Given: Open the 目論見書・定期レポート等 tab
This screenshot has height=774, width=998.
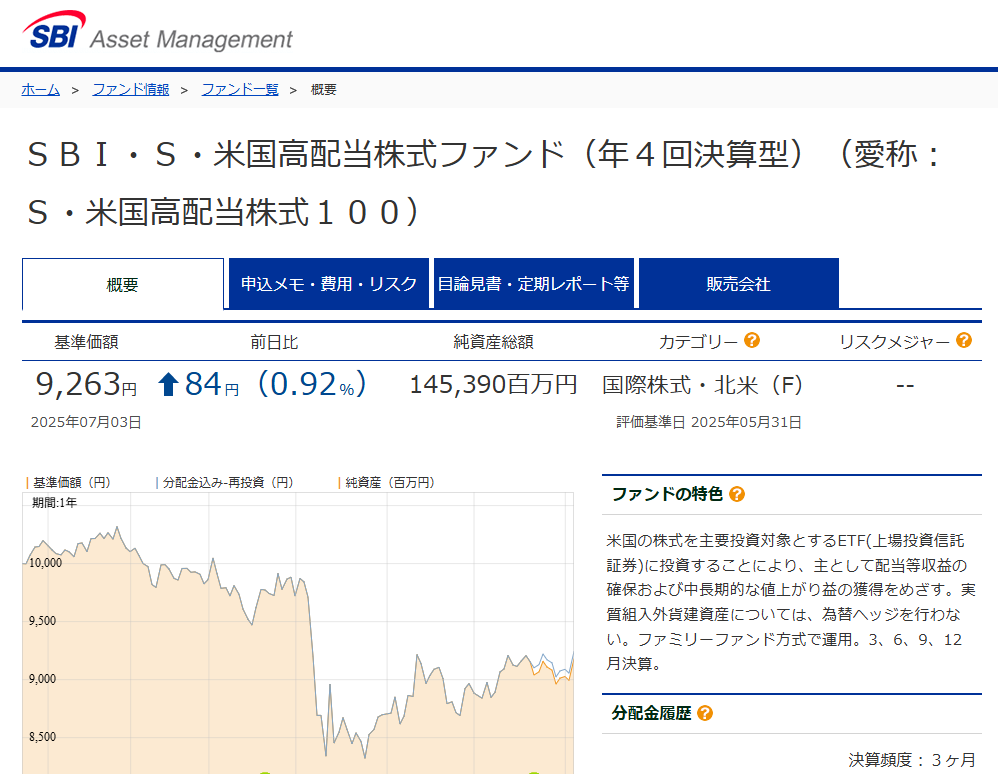Looking at the screenshot, I should click(x=533, y=284).
